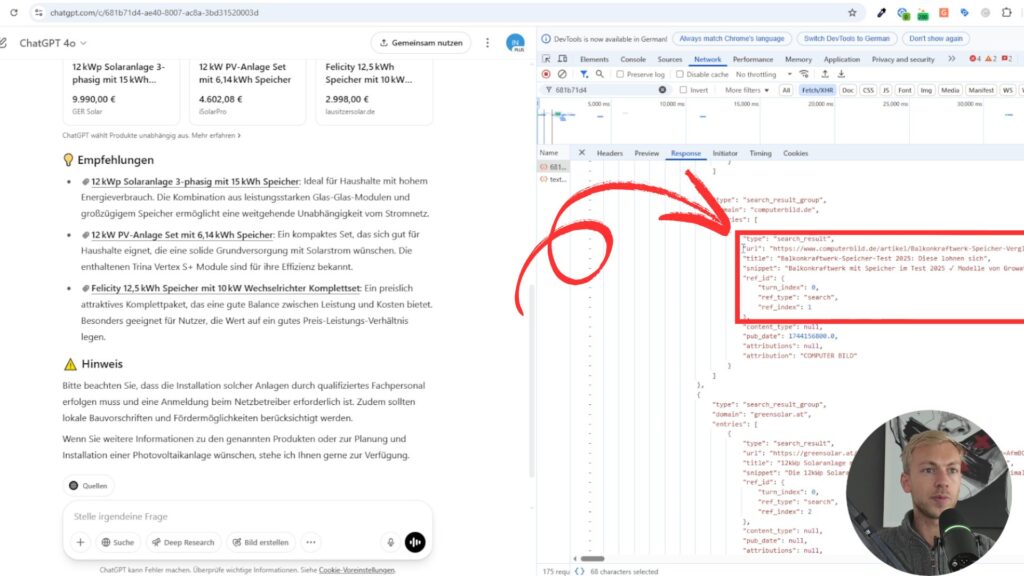Focus the Stelle irgendeine Frage input
Image resolution: width=1024 pixels, height=576 pixels.
pyautogui.click(x=247, y=517)
